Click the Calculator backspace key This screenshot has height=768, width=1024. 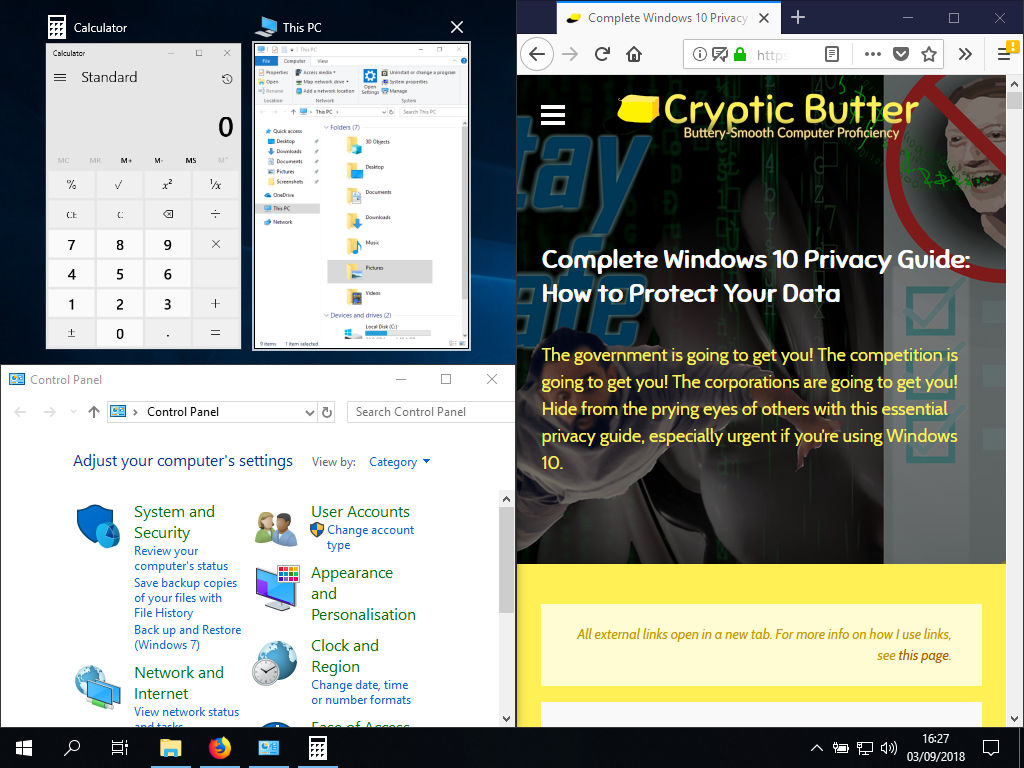tap(167, 214)
